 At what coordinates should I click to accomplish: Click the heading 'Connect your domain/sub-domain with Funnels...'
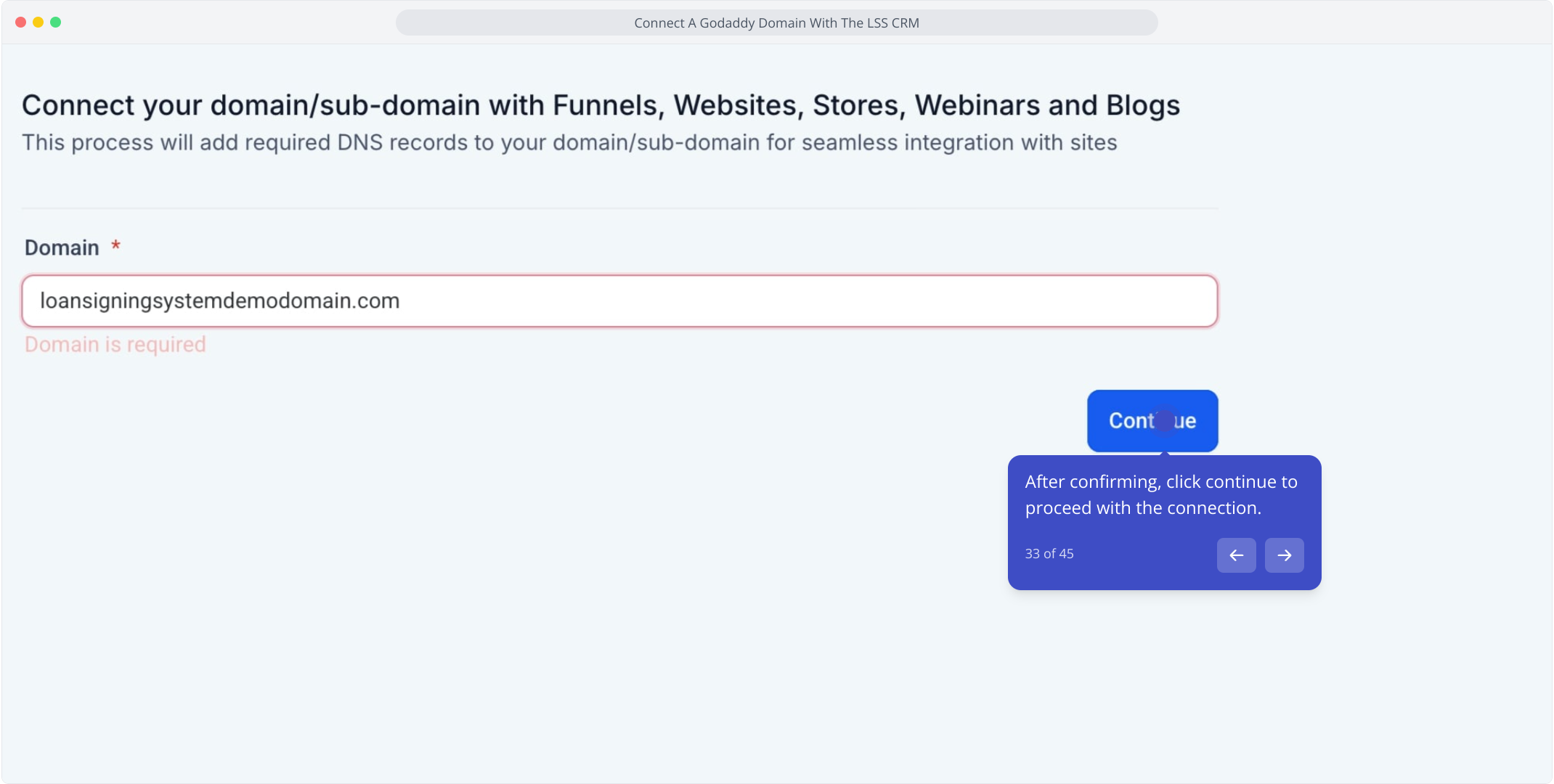click(x=601, y=105)
